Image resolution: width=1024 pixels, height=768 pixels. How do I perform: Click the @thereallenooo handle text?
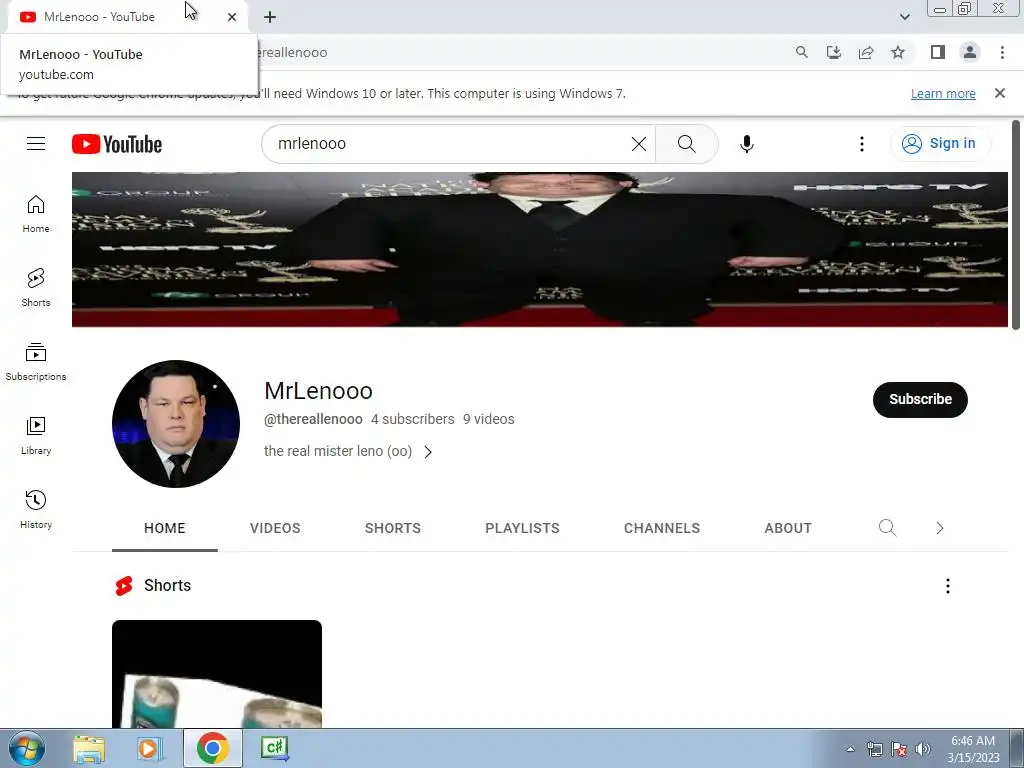click(x=313, y=419)
